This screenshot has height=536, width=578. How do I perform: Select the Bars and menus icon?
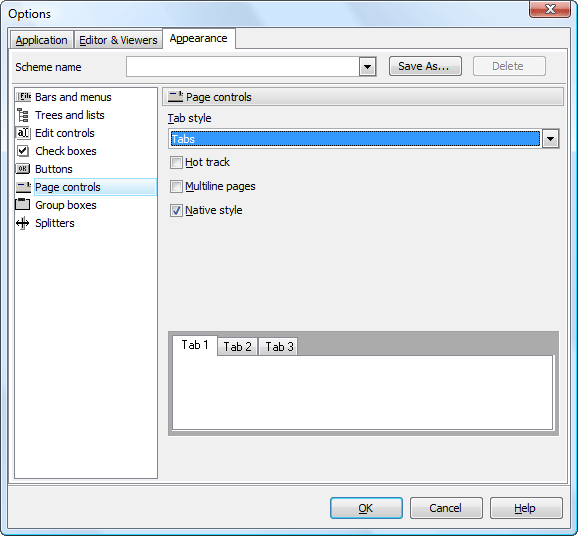tap(23, 97)
